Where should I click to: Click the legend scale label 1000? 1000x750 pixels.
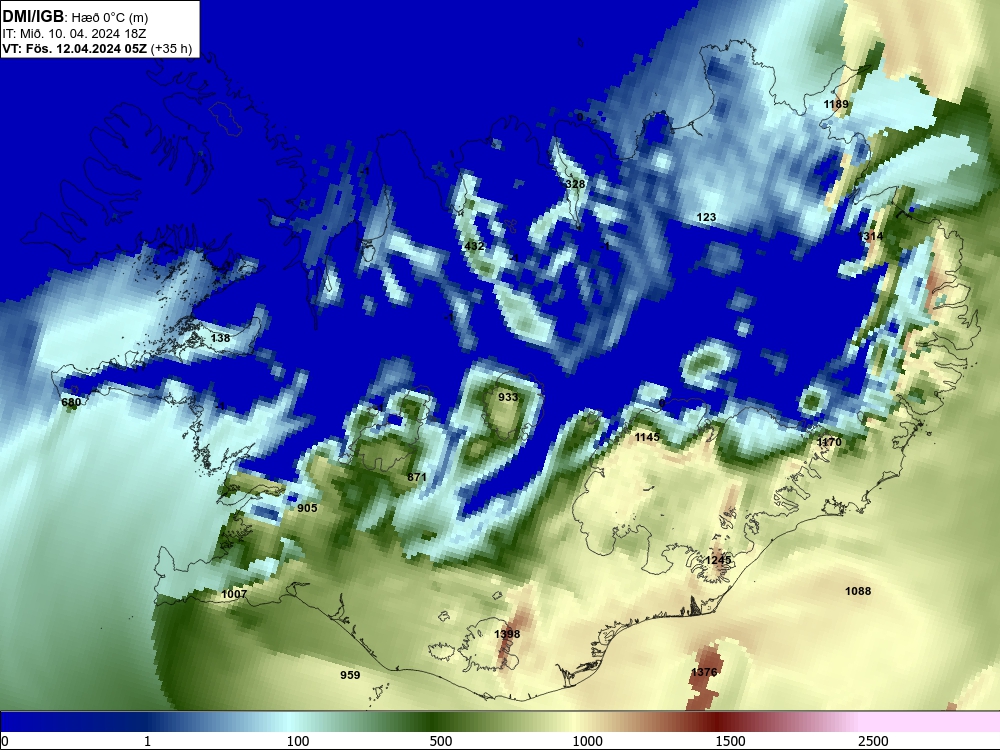(587, 741)
